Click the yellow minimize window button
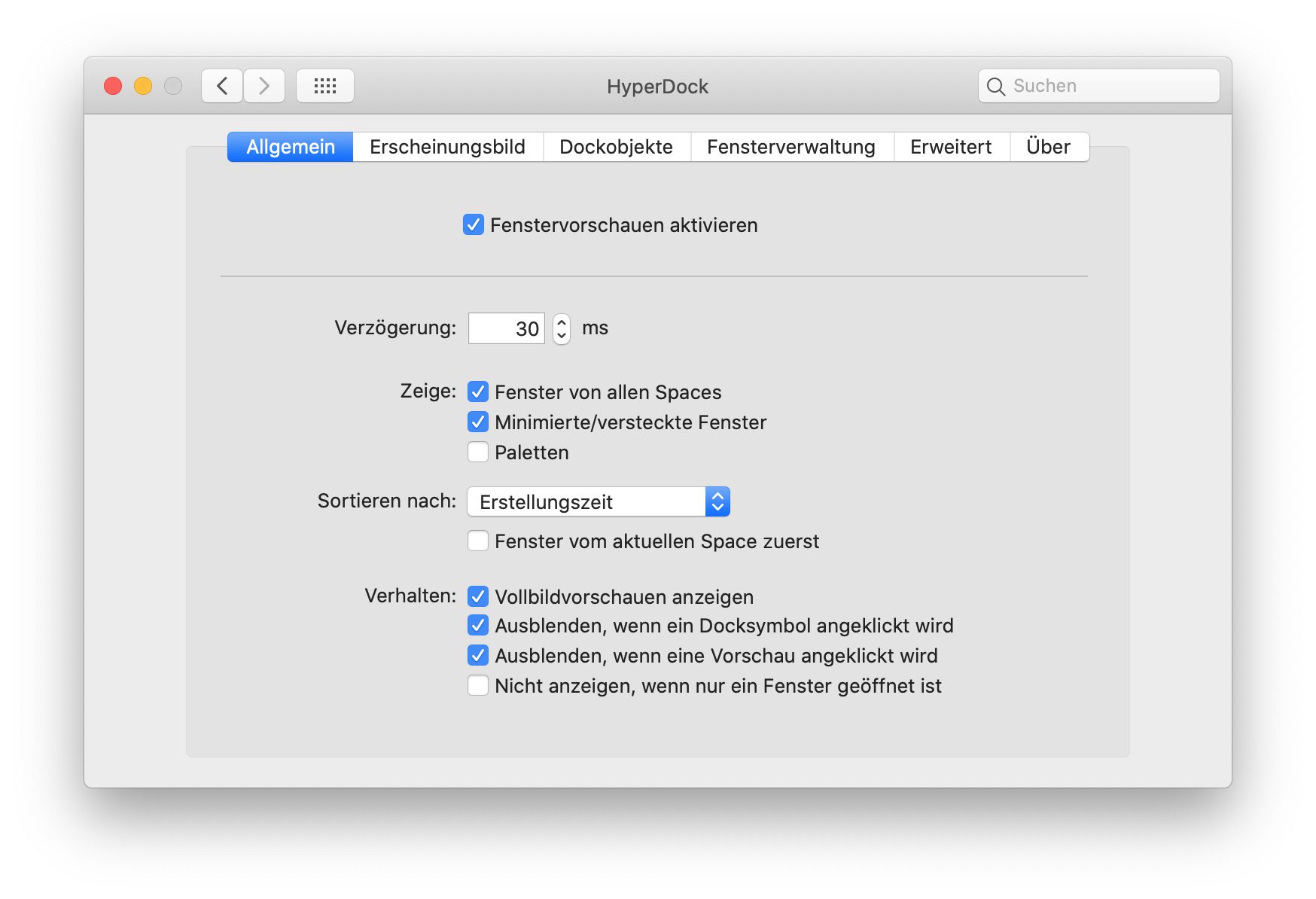Viewport: 1316px width, 899px height. 143,86
